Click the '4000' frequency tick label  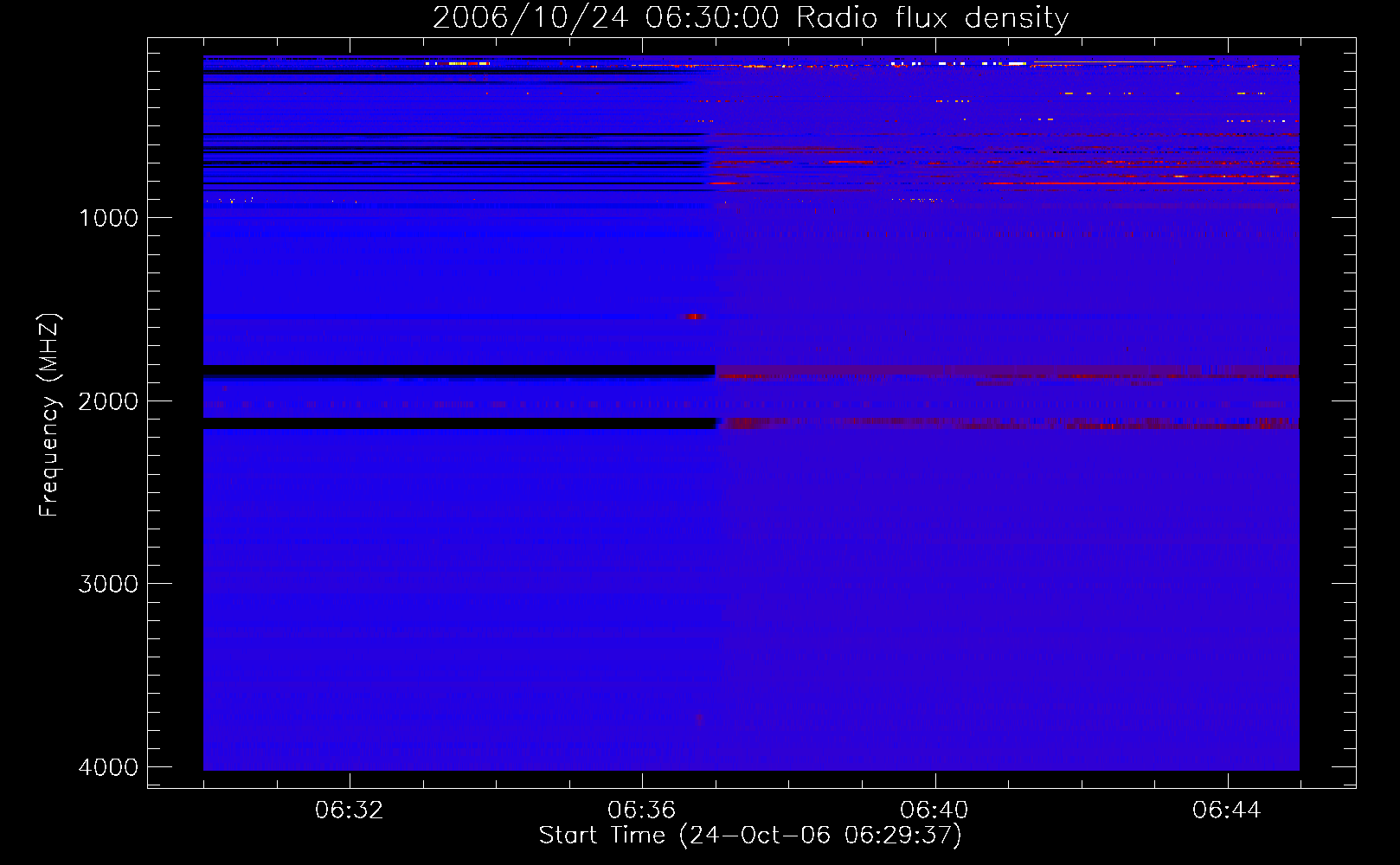click(x=108, y=767)
